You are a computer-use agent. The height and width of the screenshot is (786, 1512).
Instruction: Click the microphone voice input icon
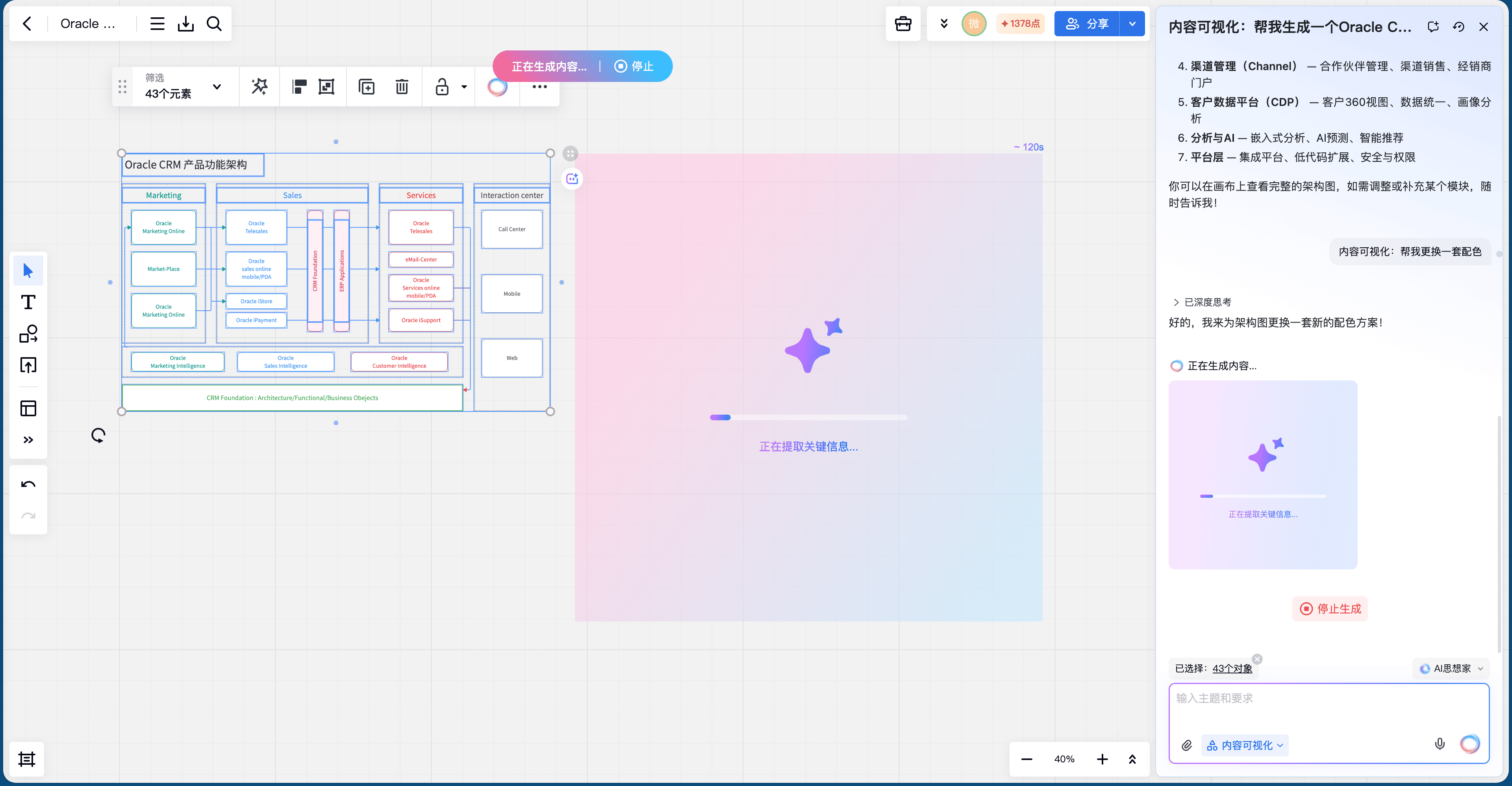(x=1440, y=744)
